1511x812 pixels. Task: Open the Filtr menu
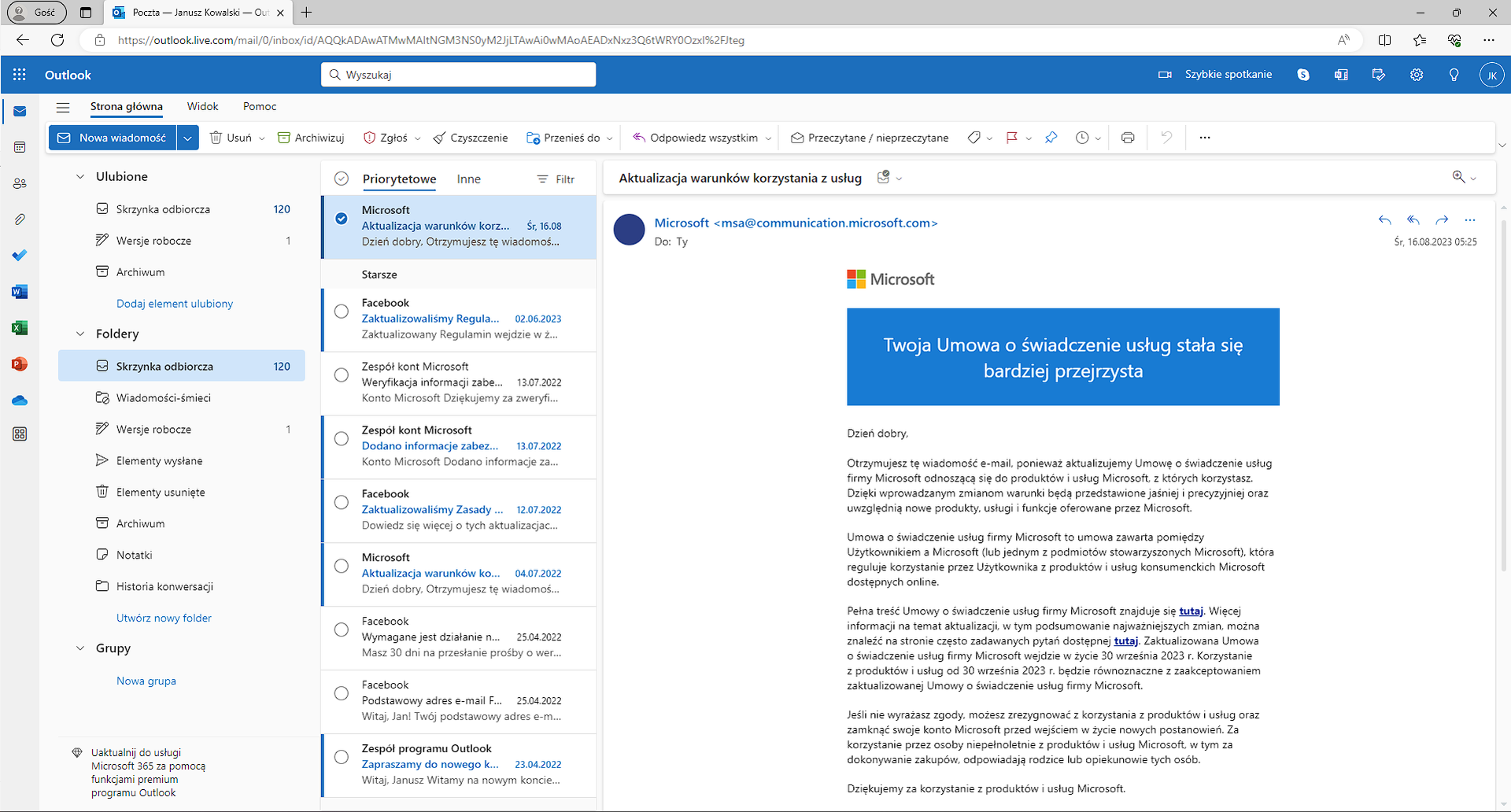tap(556, 179)
